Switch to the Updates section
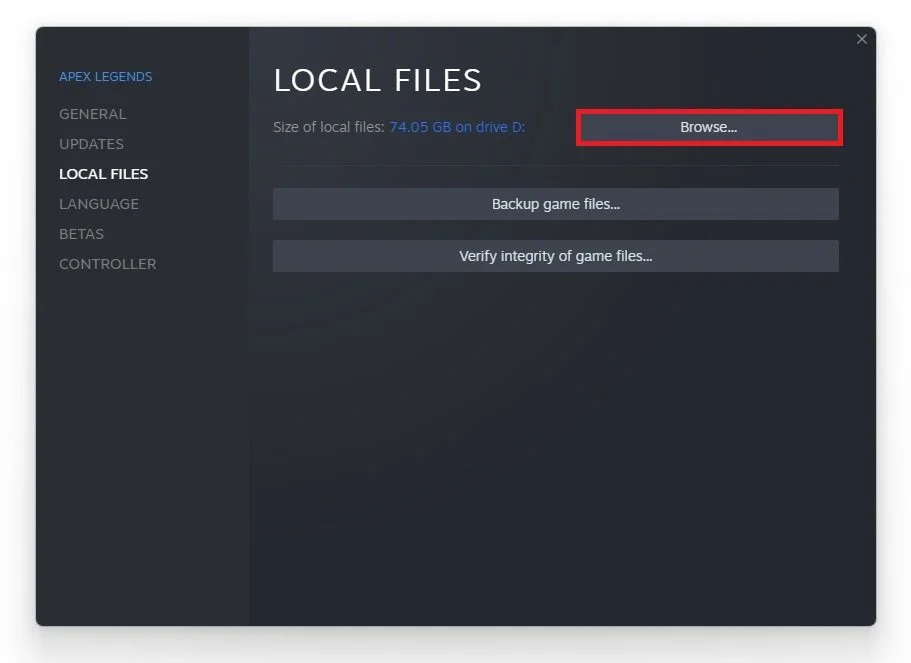Viewport: 911px width, 663px height. pos(91,144)
